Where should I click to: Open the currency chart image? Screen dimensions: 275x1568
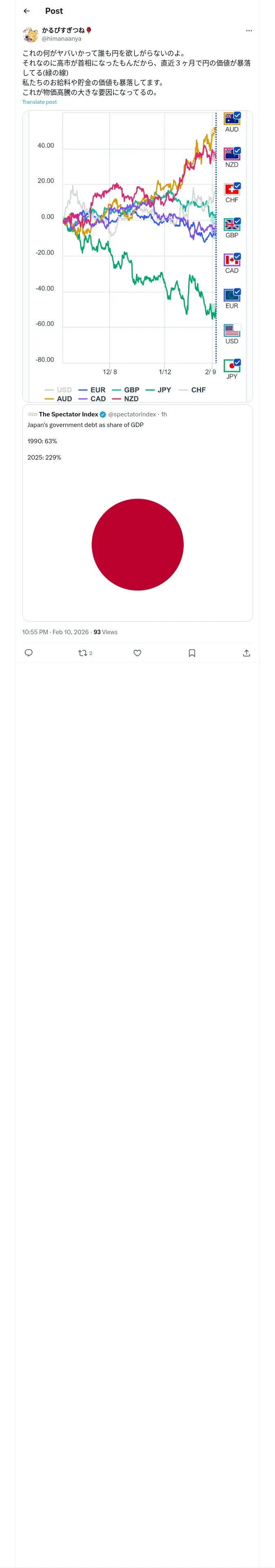coord(138,256)
